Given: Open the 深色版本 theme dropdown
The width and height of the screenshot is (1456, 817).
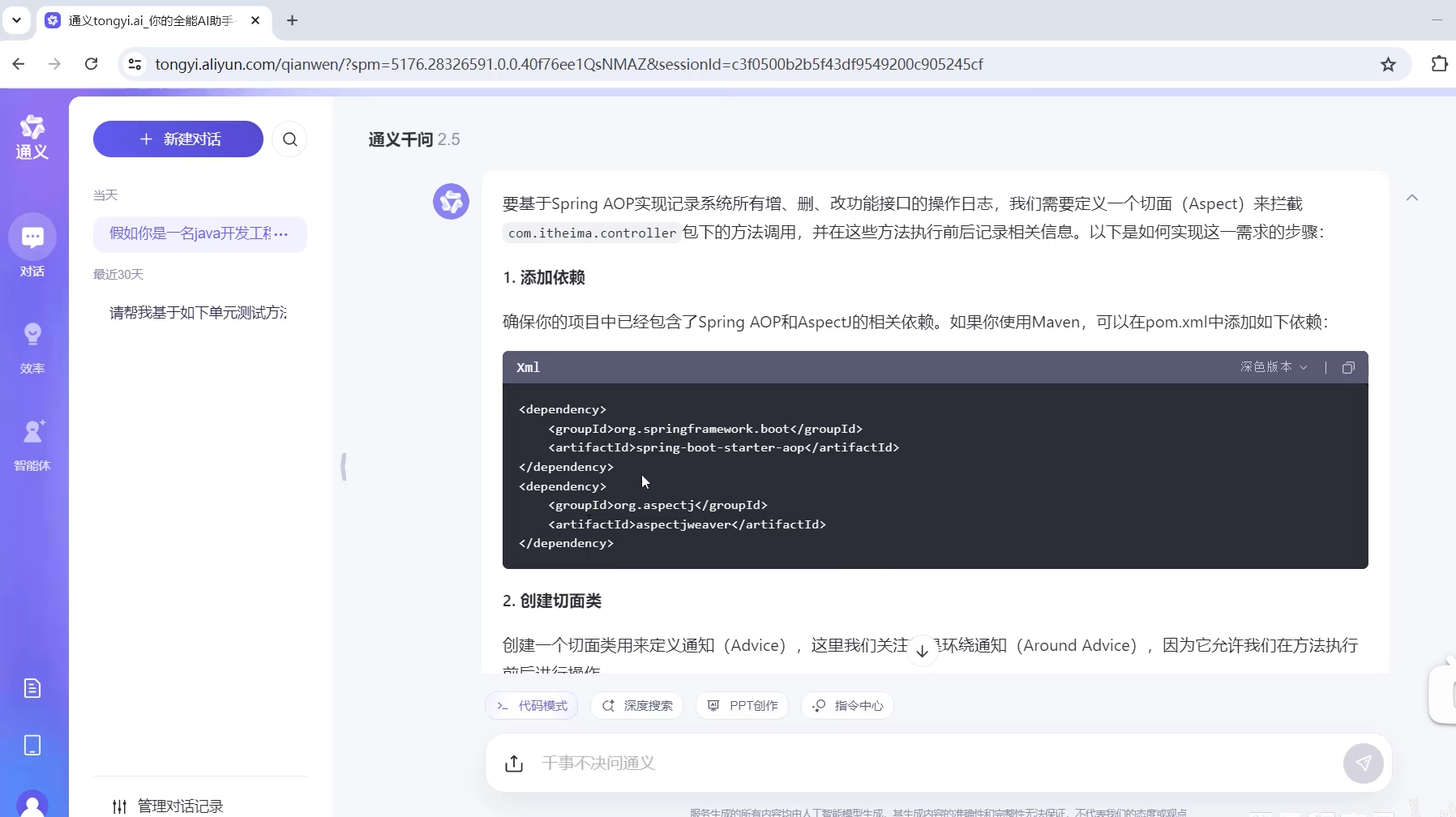Looking at the screenshot, I should (x=1274, y=367).
